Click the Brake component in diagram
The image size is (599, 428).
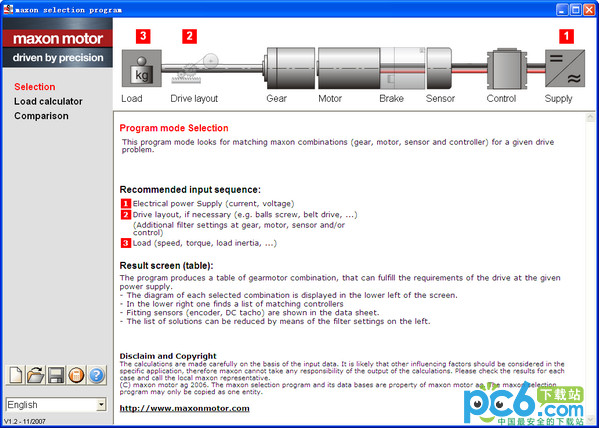point(403,68)
